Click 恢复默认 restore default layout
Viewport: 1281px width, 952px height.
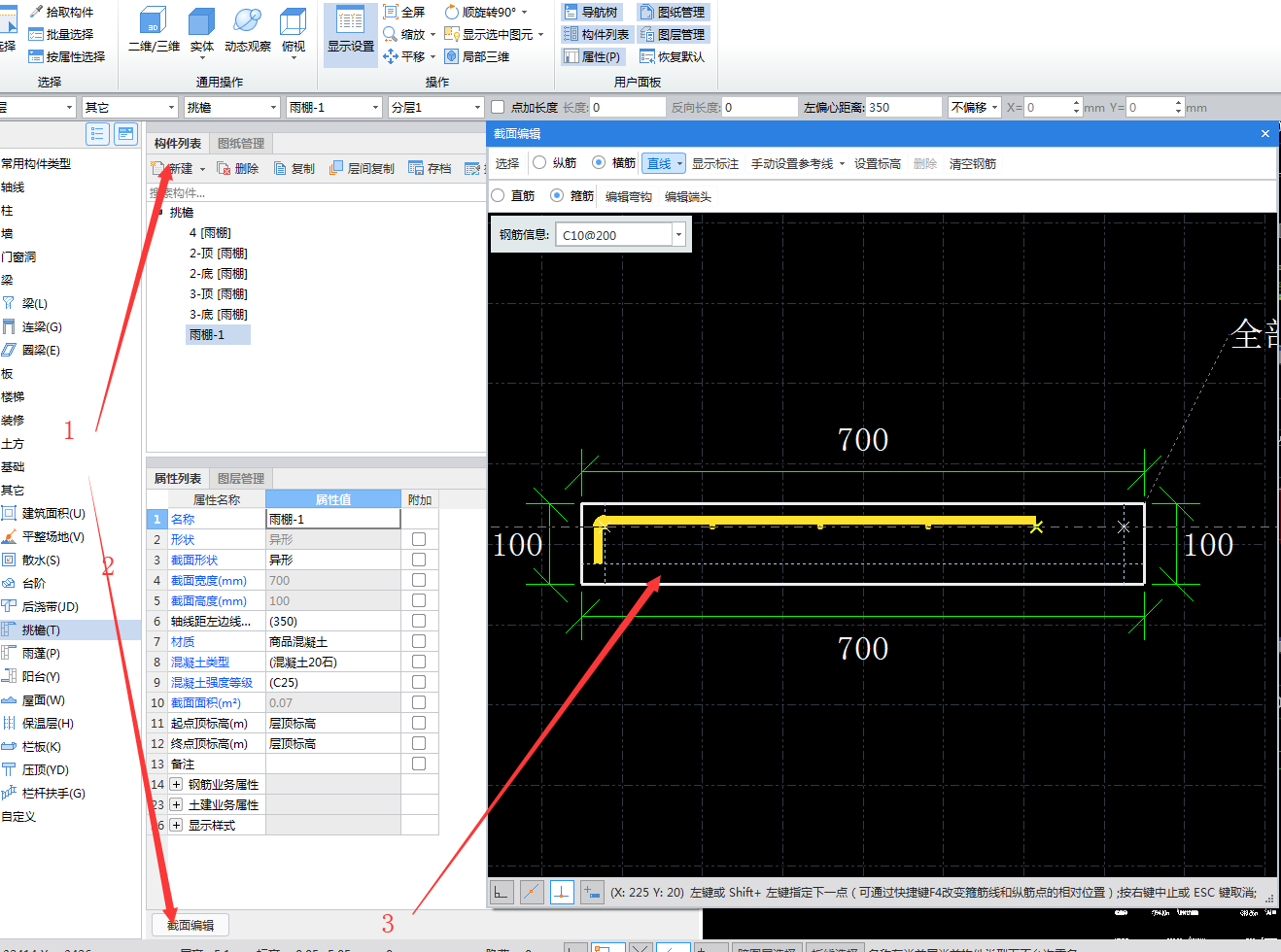(x=673, y=56)
